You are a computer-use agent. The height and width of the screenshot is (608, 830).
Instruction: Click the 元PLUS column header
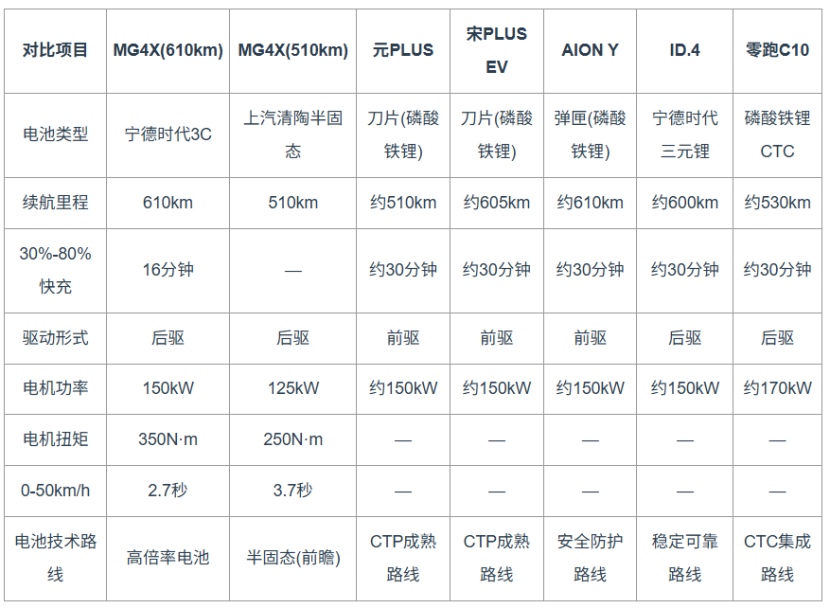(x=403, y=51)
